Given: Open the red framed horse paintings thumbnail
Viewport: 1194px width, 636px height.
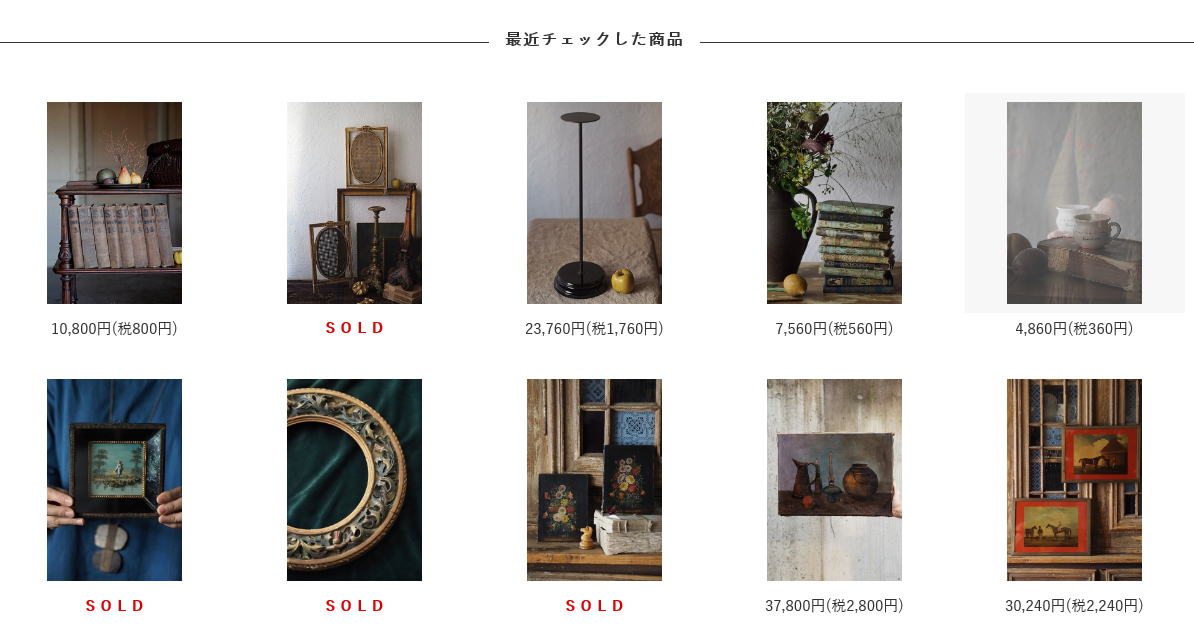Looking at the screenshot, I should point(1074,480).
